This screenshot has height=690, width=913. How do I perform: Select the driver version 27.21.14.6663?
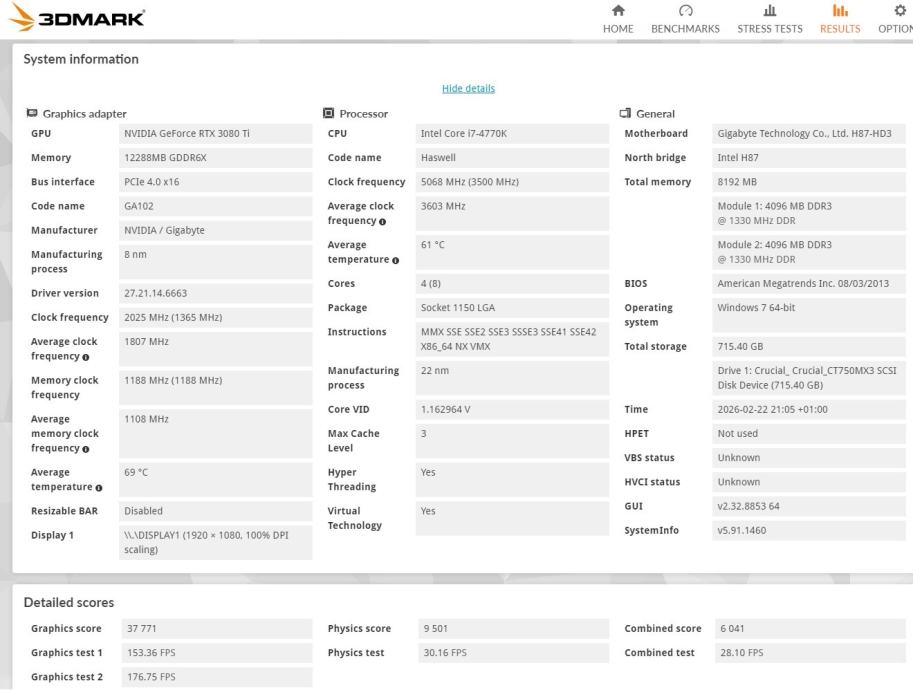[x=215, y=293]
